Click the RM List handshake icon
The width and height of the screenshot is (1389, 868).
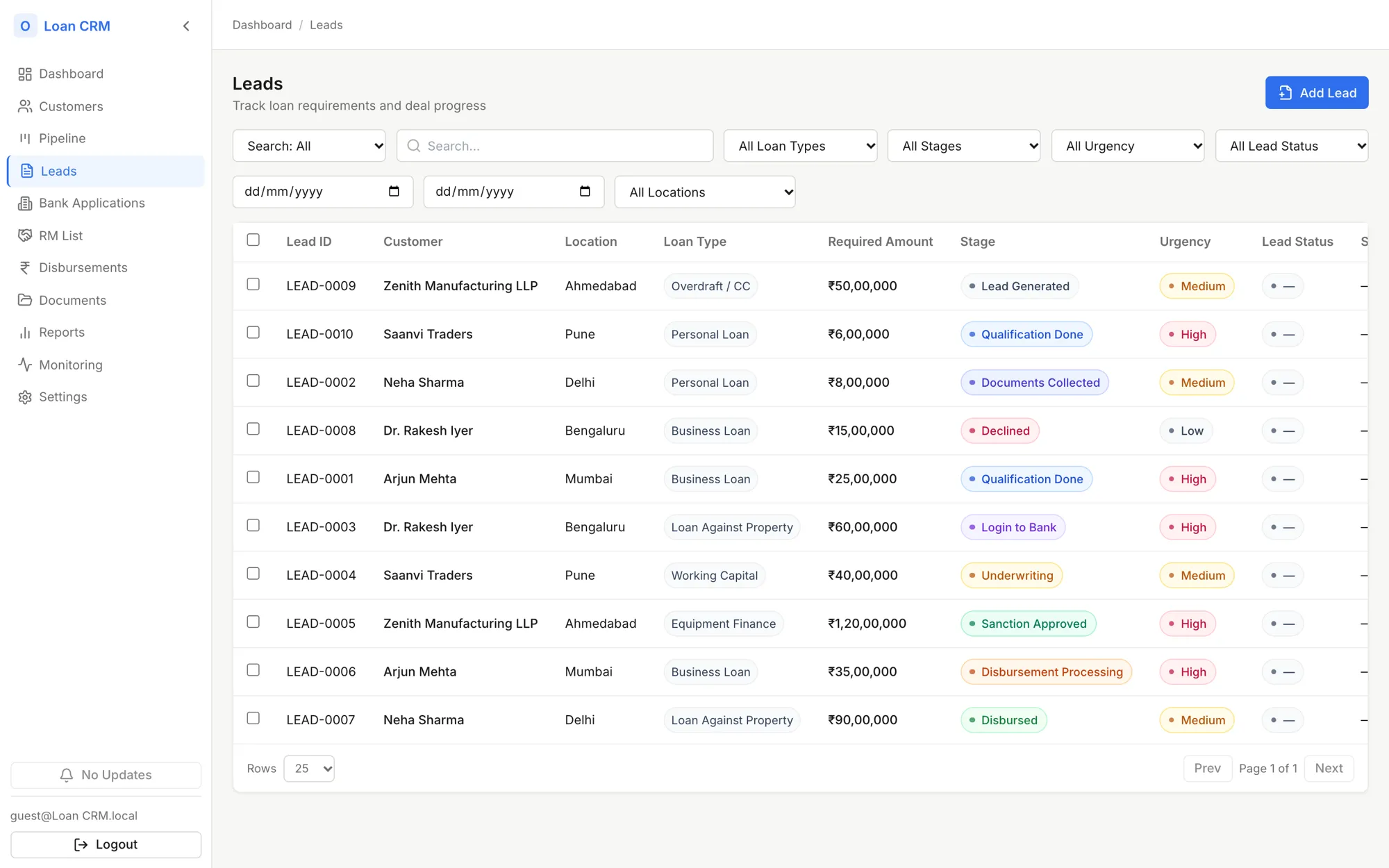point(25,235)
